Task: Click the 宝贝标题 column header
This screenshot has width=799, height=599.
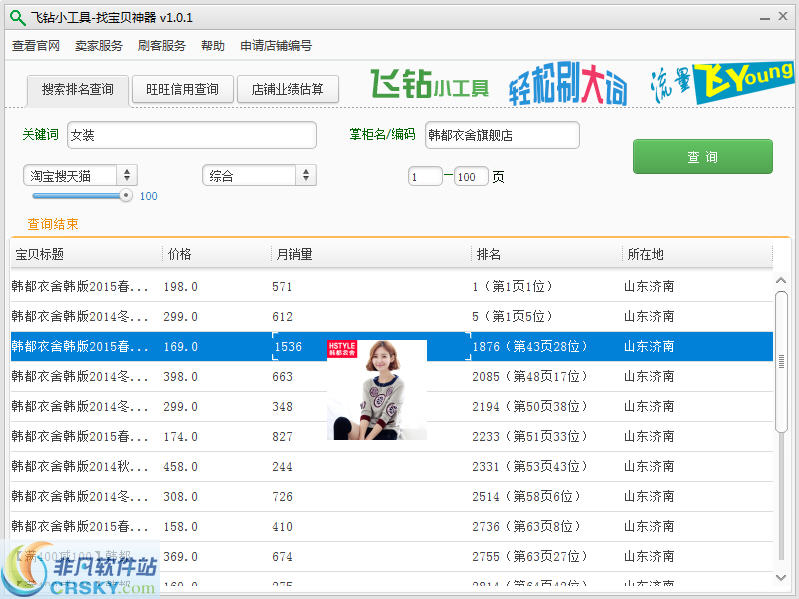Action: (x=86, y=254)
